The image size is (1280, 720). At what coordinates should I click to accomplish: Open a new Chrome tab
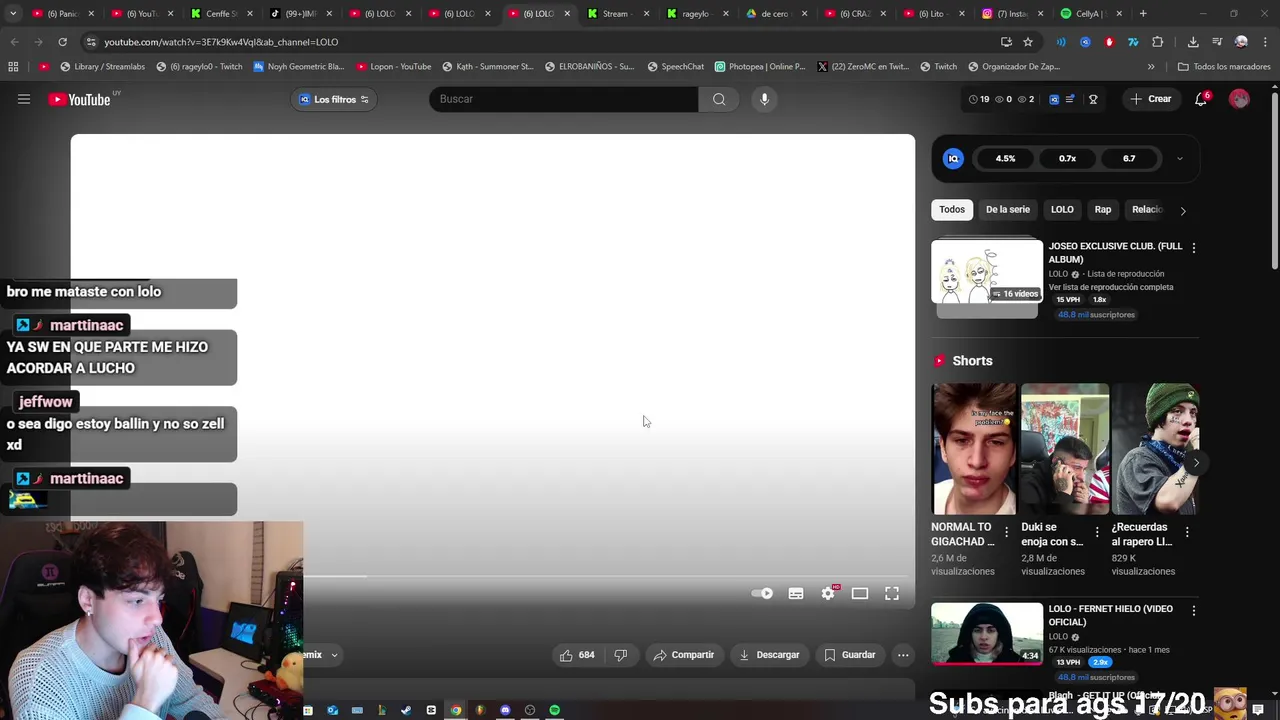tap(1143, 14)
